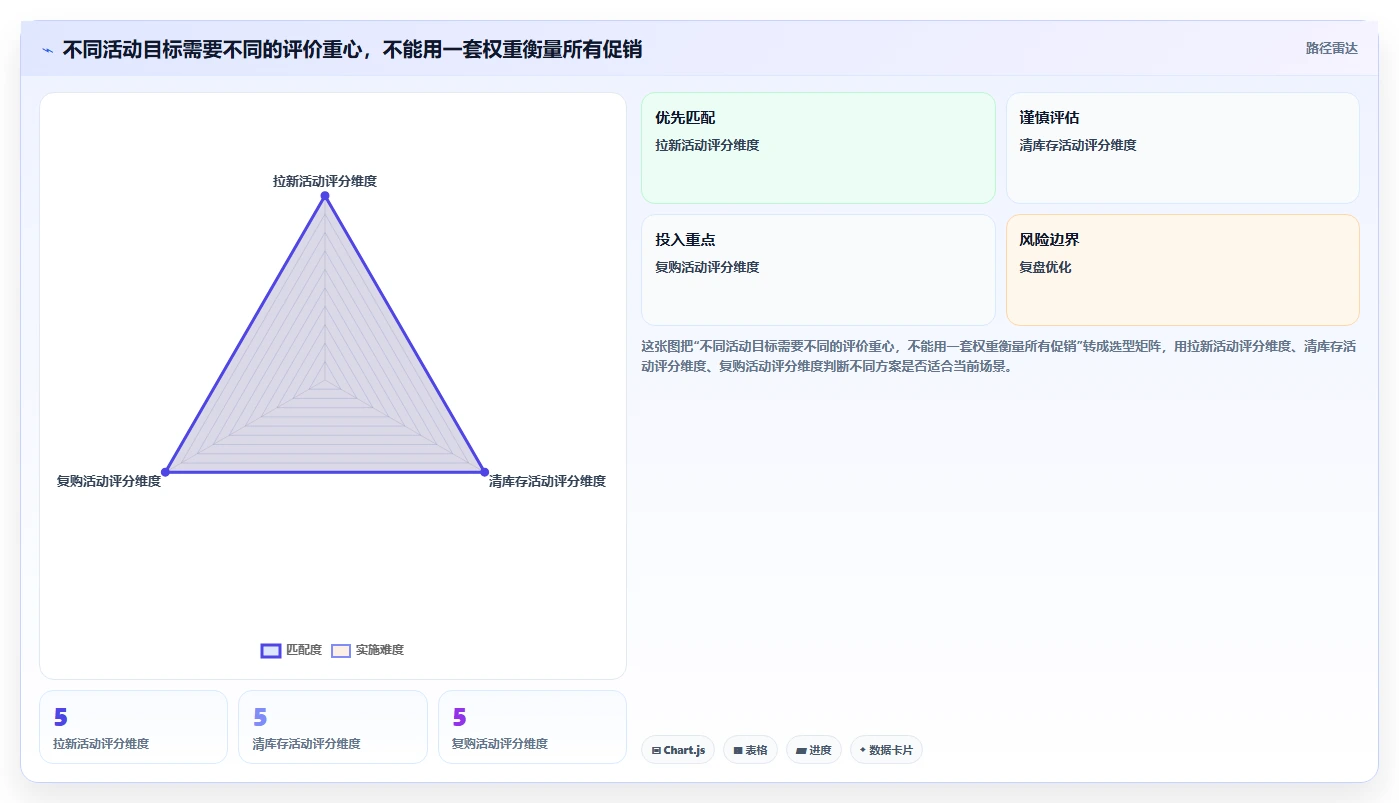1399x803 pixels.
Task: Click 复购活动评分维度 text in 投入重点 card
Action: click(x=707, y=267)
